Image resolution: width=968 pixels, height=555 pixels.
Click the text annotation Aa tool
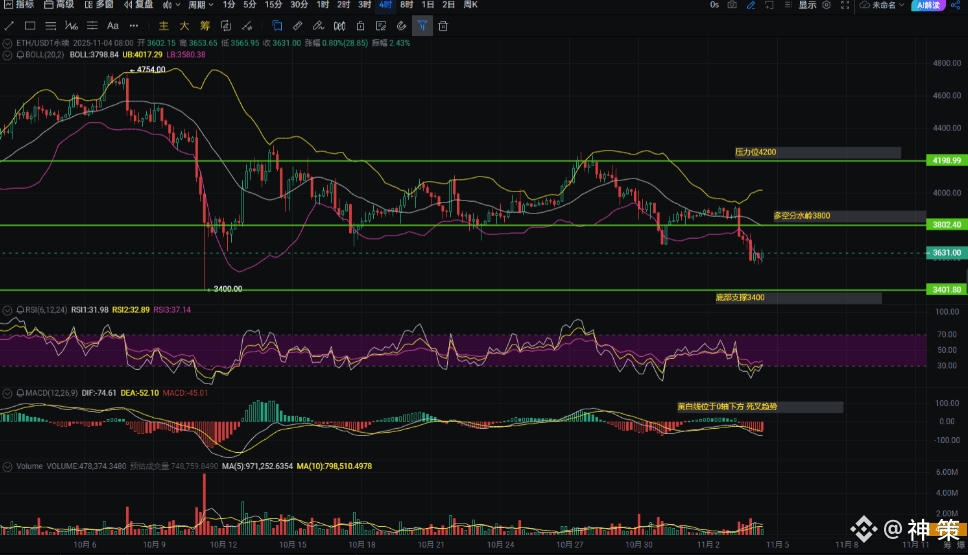coord(112,25)
